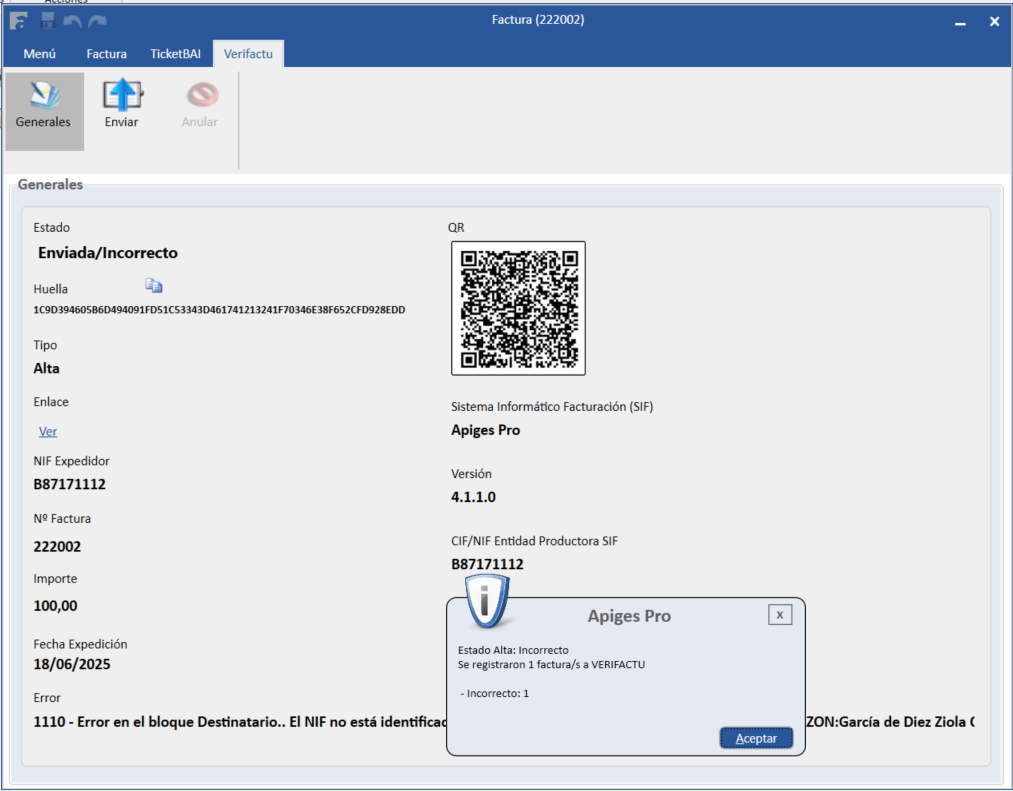1013x791 pixels.
Task: Close the Apiges Pro dialog with its x button
Action: point(780,615)
